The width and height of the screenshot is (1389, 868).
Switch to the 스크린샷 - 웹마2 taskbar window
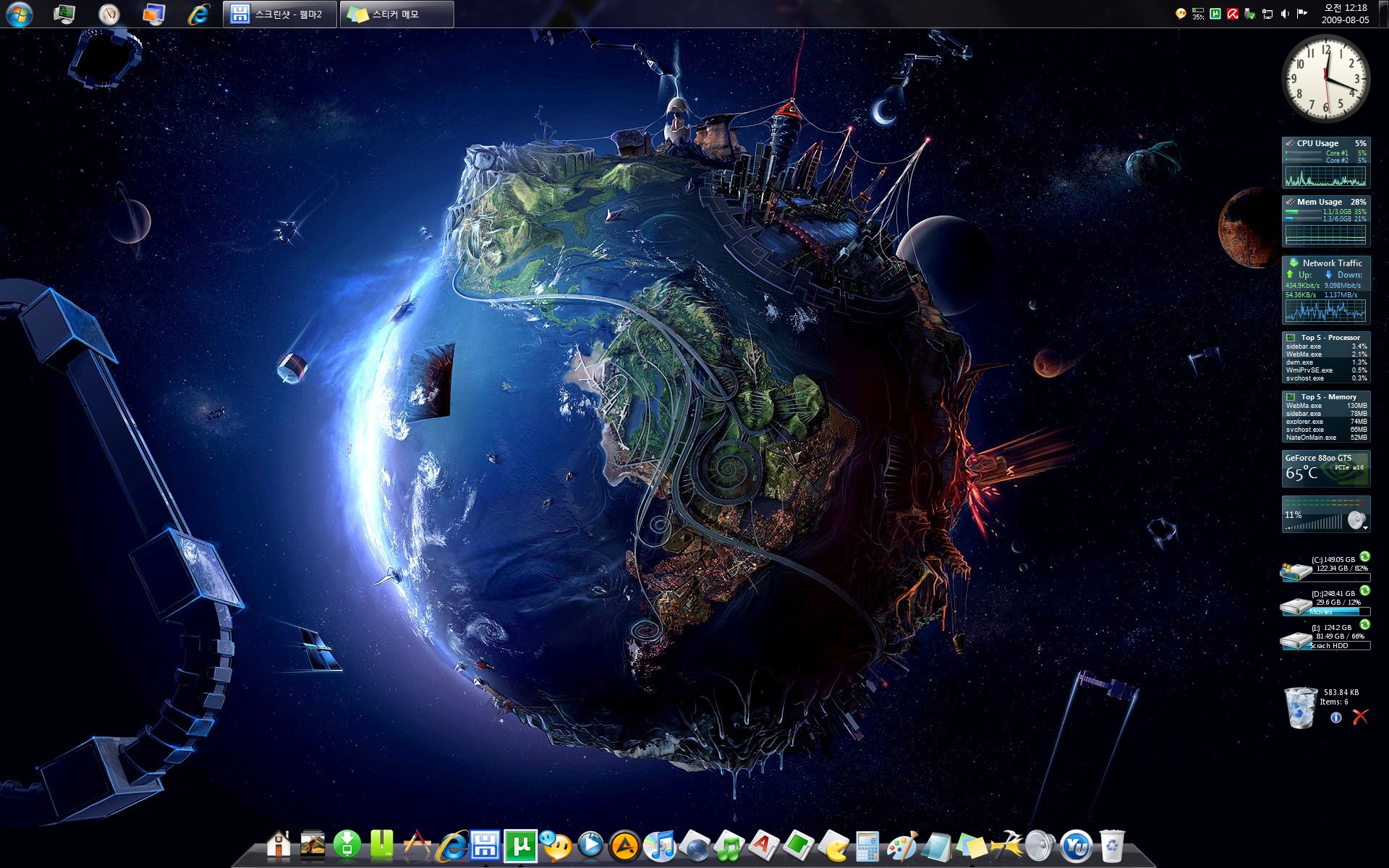click(280, 14)
